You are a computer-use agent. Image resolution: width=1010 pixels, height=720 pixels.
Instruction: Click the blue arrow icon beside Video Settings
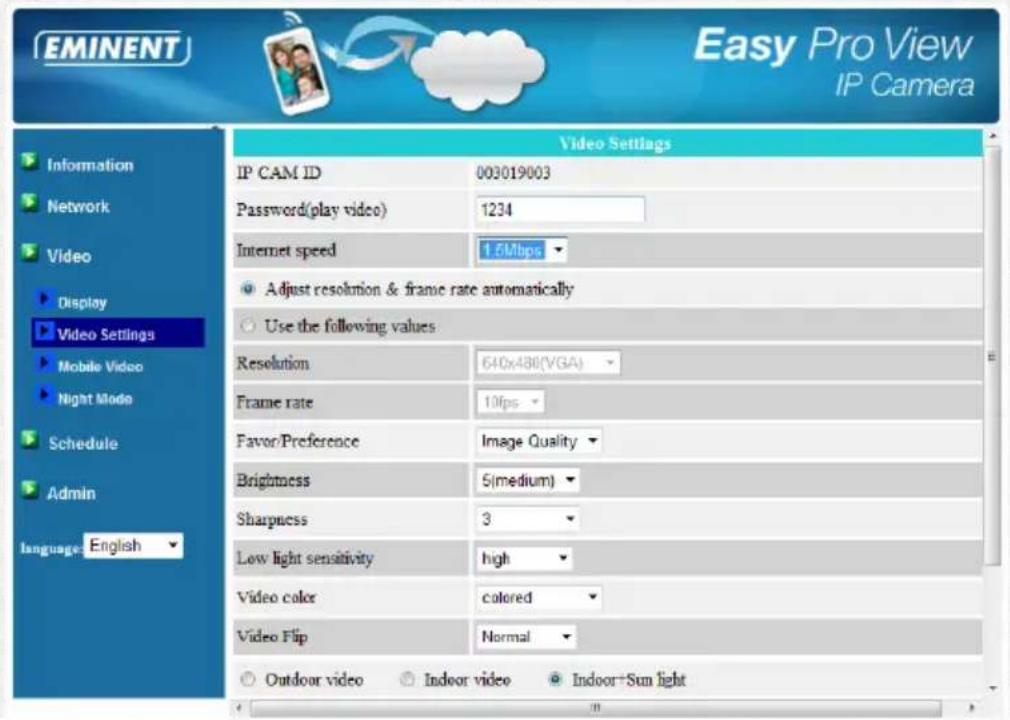[x=44, y=332]
